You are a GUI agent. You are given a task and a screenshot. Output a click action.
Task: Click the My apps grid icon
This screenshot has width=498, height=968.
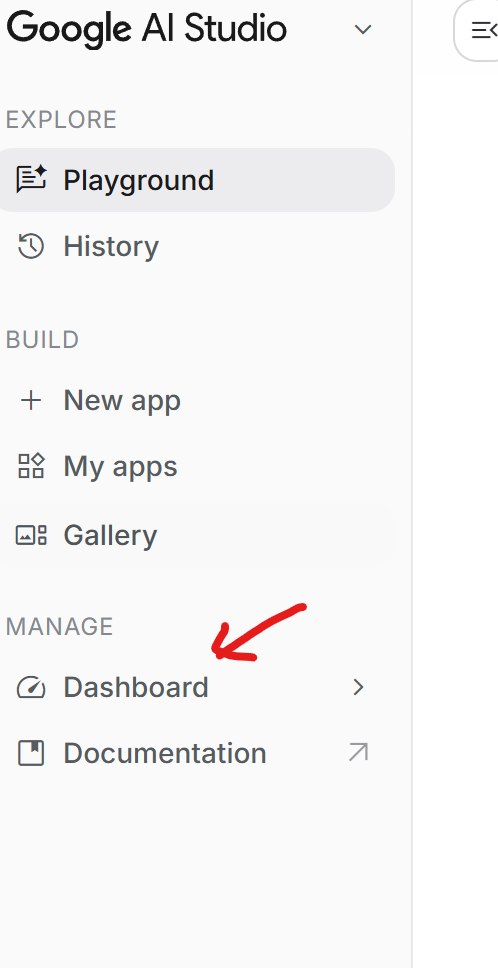coord(31,466)
